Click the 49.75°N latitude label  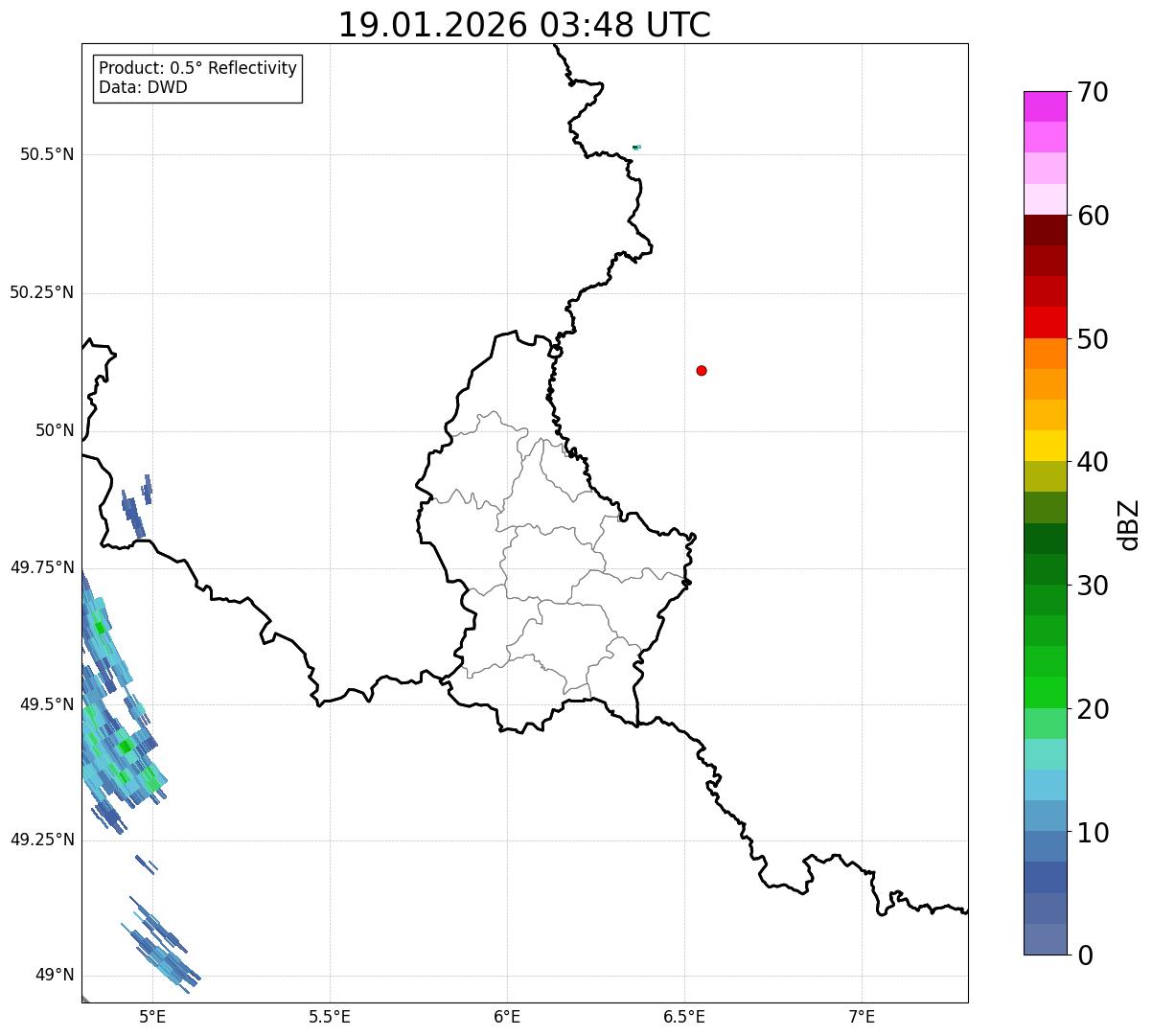pyautogui.click(x=42, y=567)
